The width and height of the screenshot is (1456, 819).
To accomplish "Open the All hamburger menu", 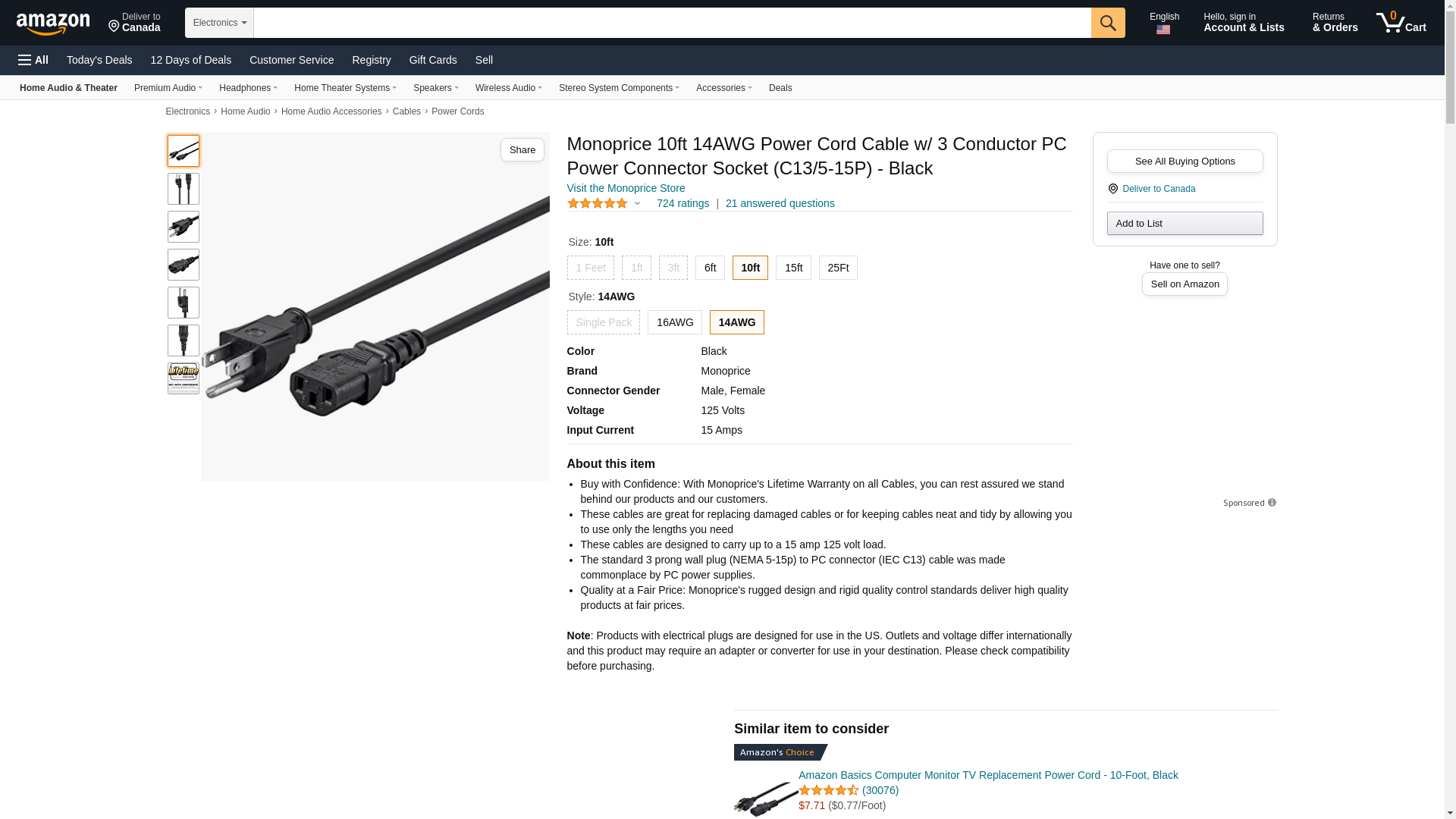I will [33, 60].
